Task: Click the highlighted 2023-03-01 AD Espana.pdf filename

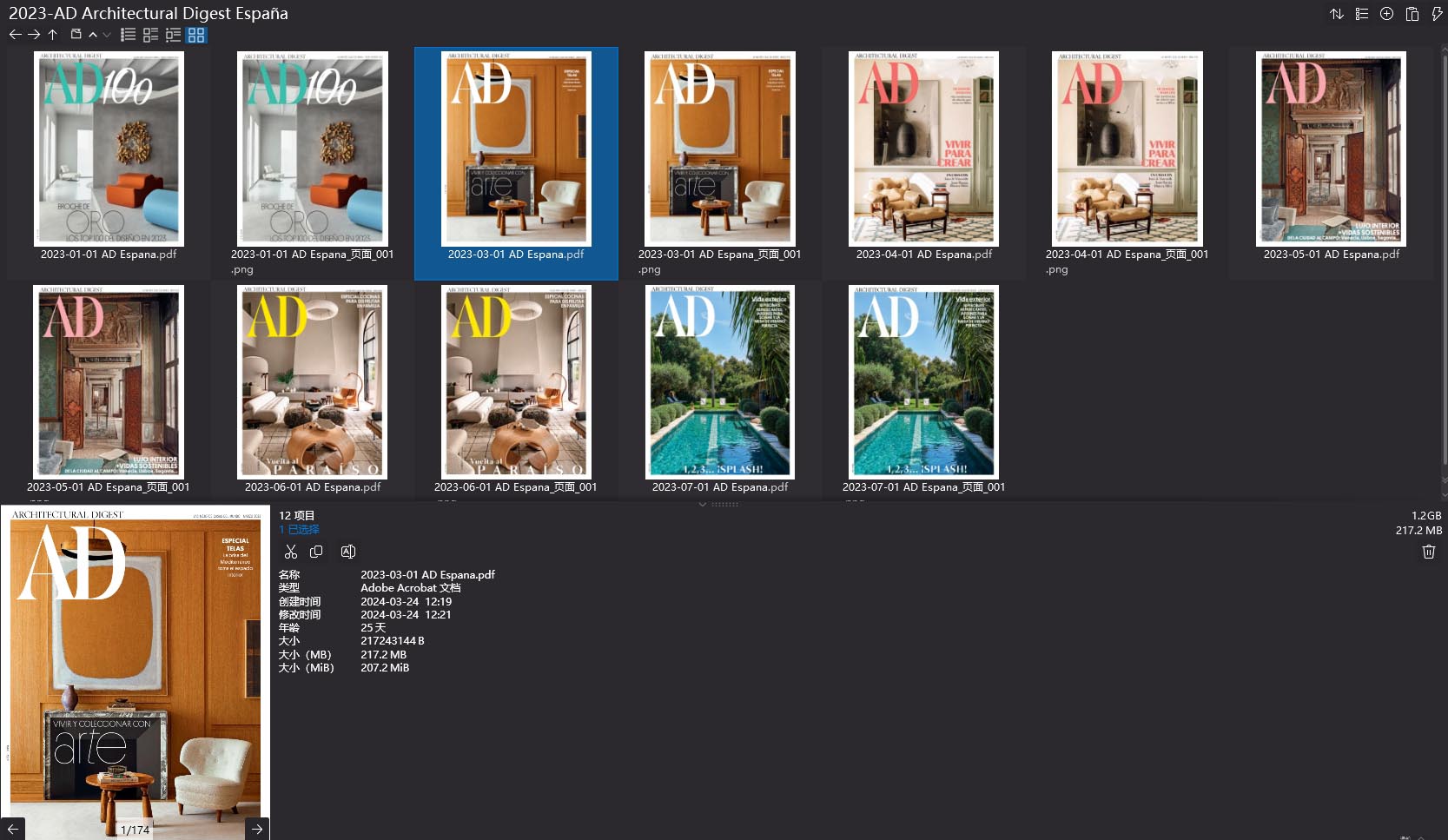Action: [516, 255]
